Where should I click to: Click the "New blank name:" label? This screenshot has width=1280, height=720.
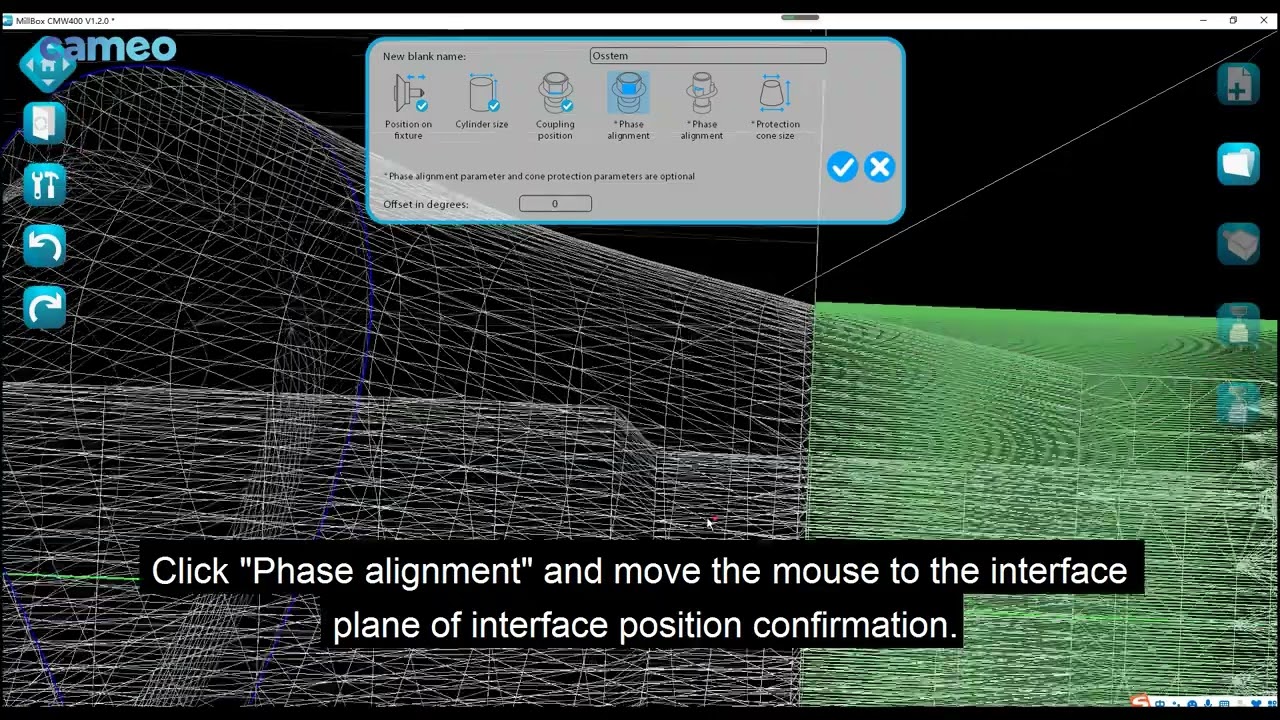(x=424, y=56)
